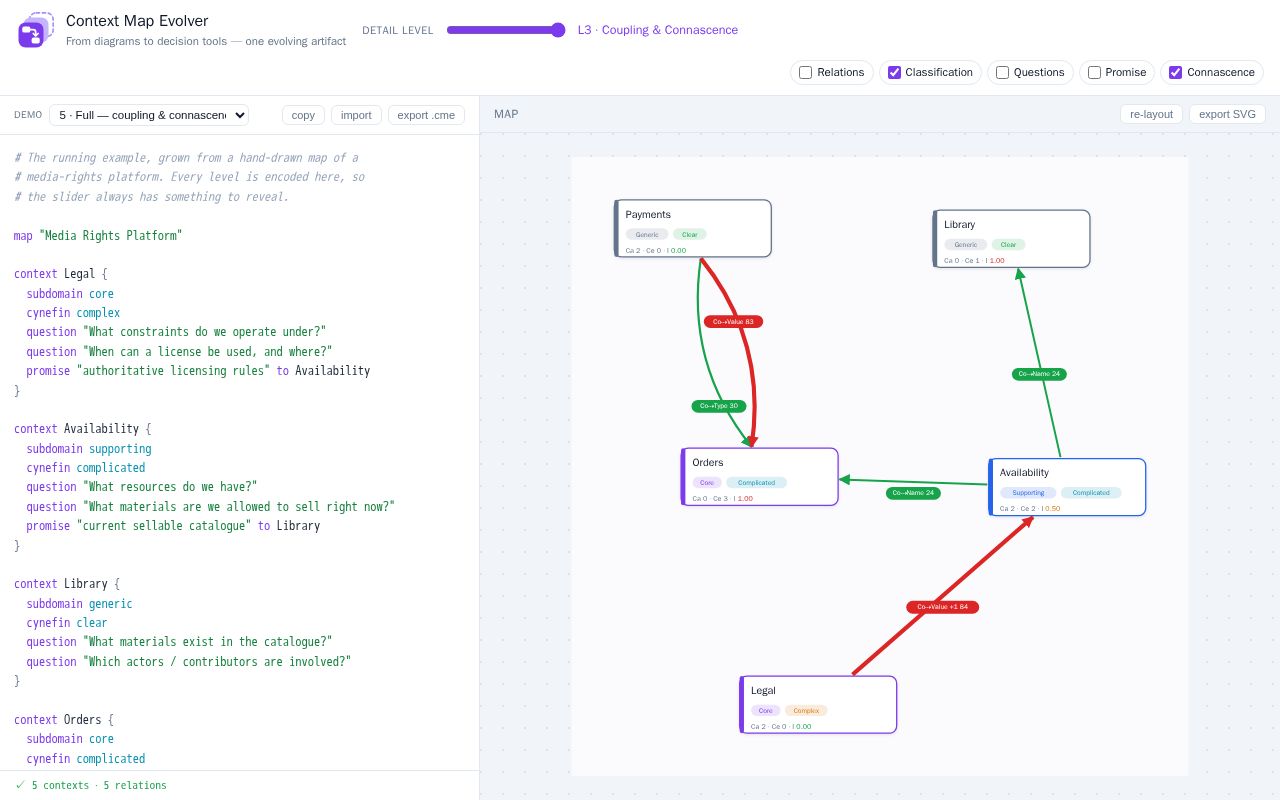Click the 'L3 · Coupling & Connascence' level label
Image resolution: width=1280 pixels, height=800 pixels.
coord(658,30)
